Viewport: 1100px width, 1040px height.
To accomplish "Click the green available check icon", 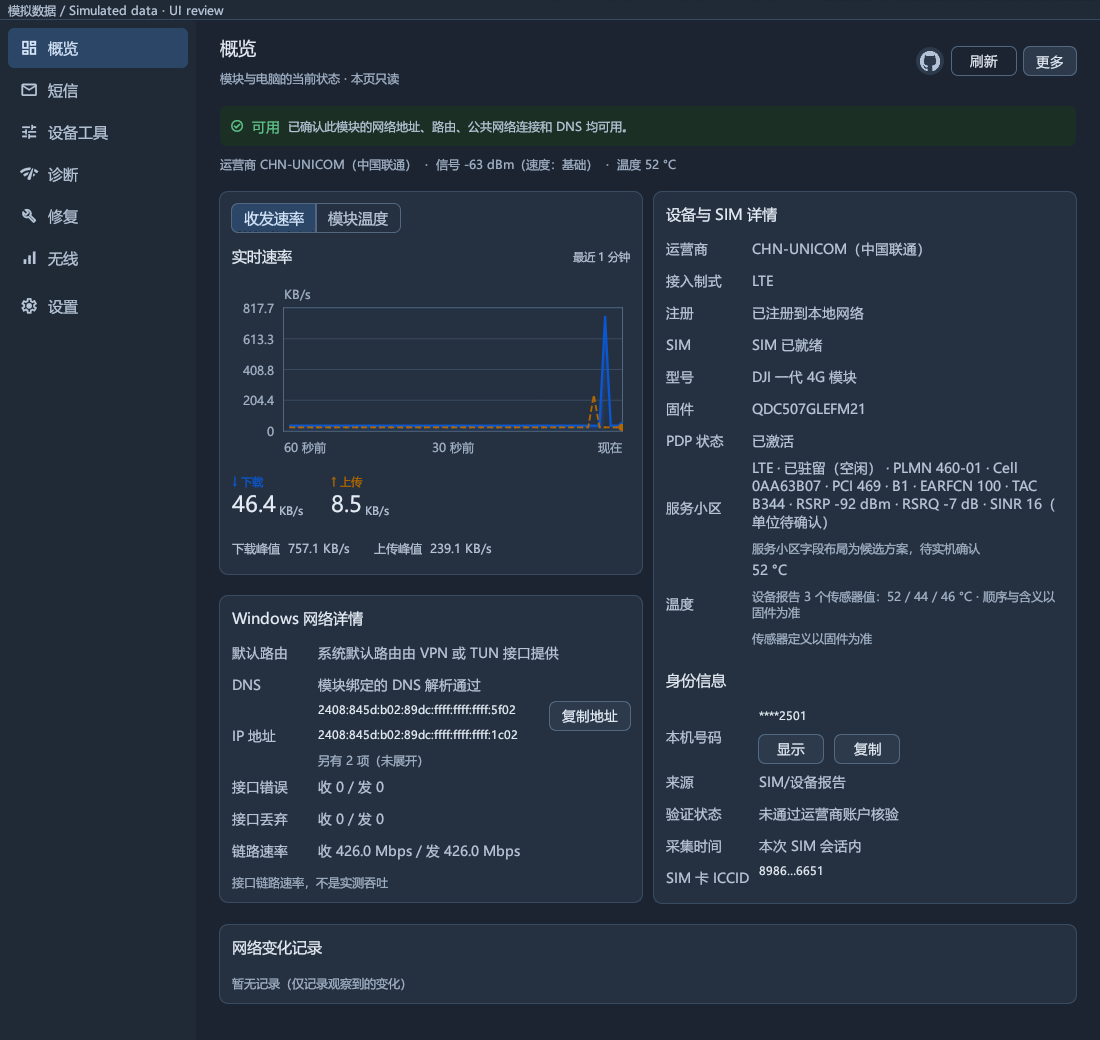I will pyautogui.click(x=237, y=126).
